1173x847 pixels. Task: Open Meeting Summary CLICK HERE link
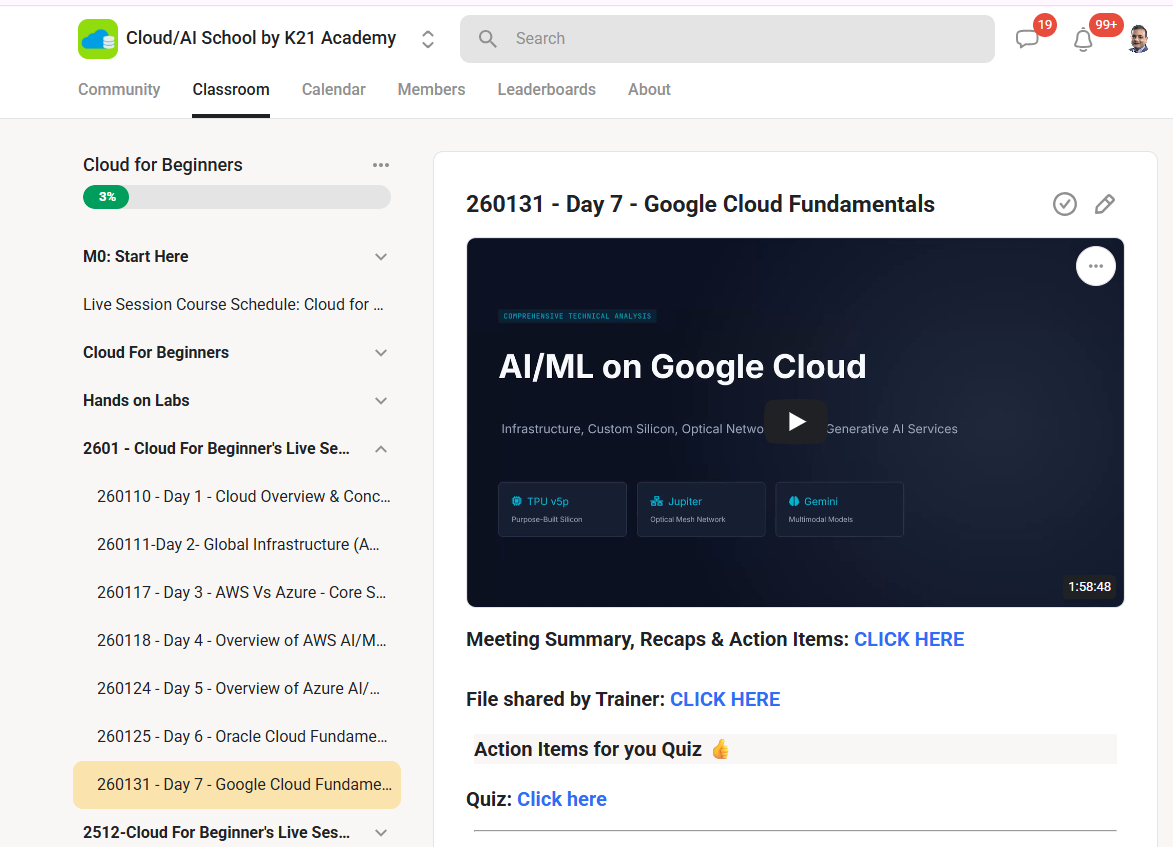(909, 640)
